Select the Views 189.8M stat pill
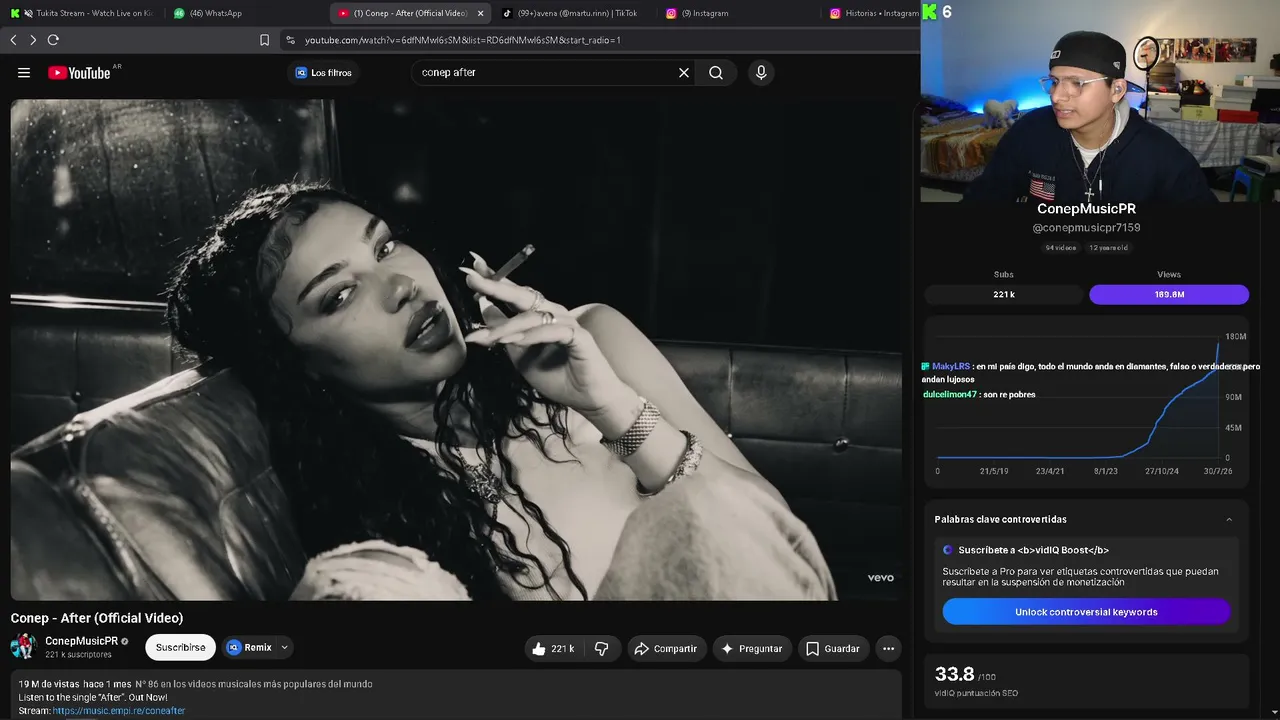Screen dimensions: 1280x720 tap(1169, 295)
